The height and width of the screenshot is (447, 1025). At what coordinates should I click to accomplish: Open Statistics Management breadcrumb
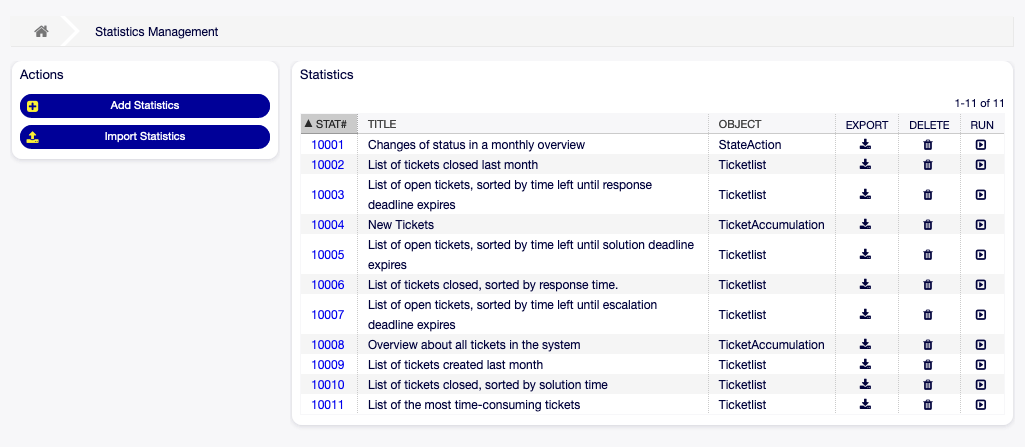156,32
